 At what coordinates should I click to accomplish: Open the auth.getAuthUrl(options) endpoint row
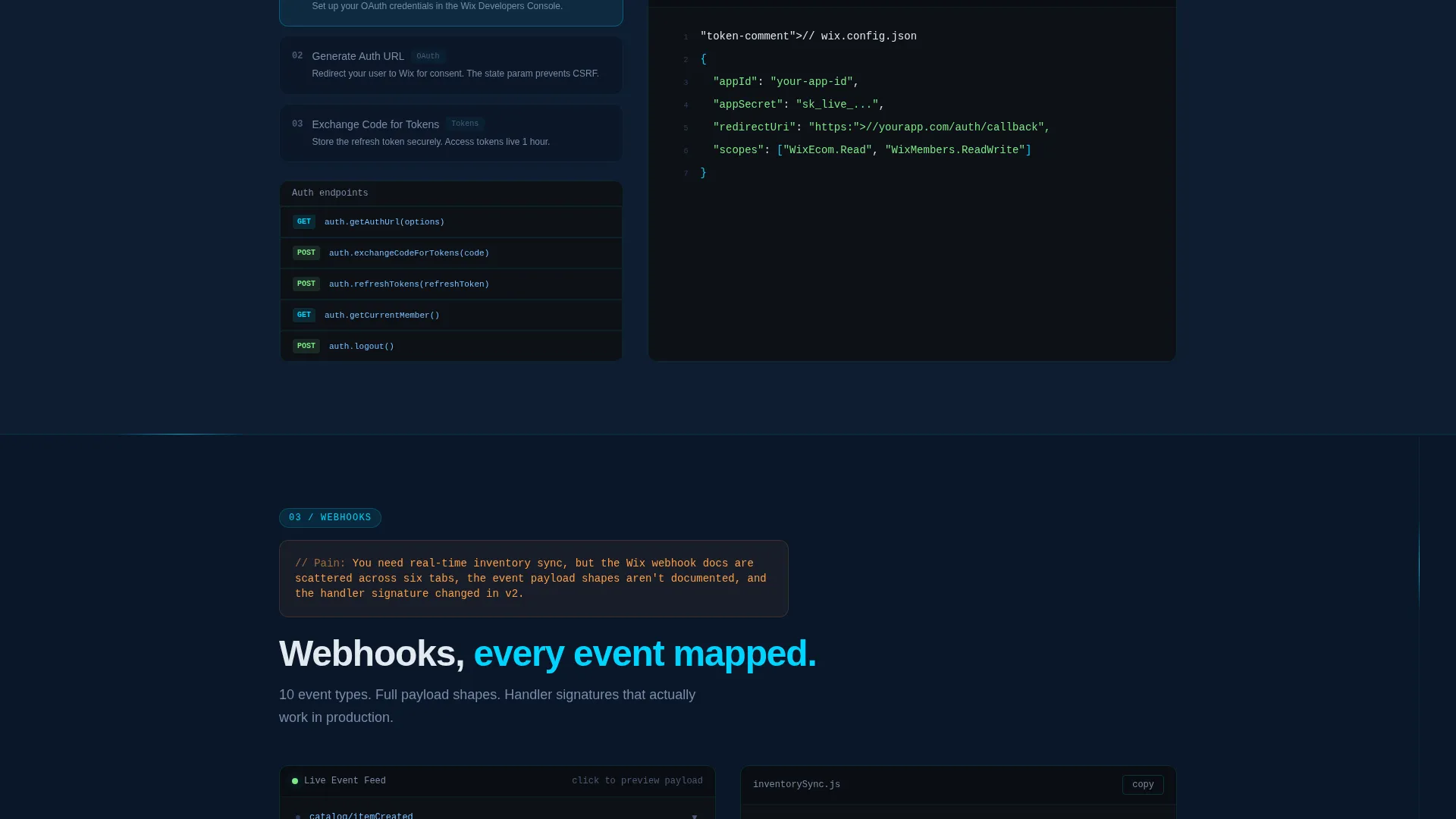(x=450, y=222)
